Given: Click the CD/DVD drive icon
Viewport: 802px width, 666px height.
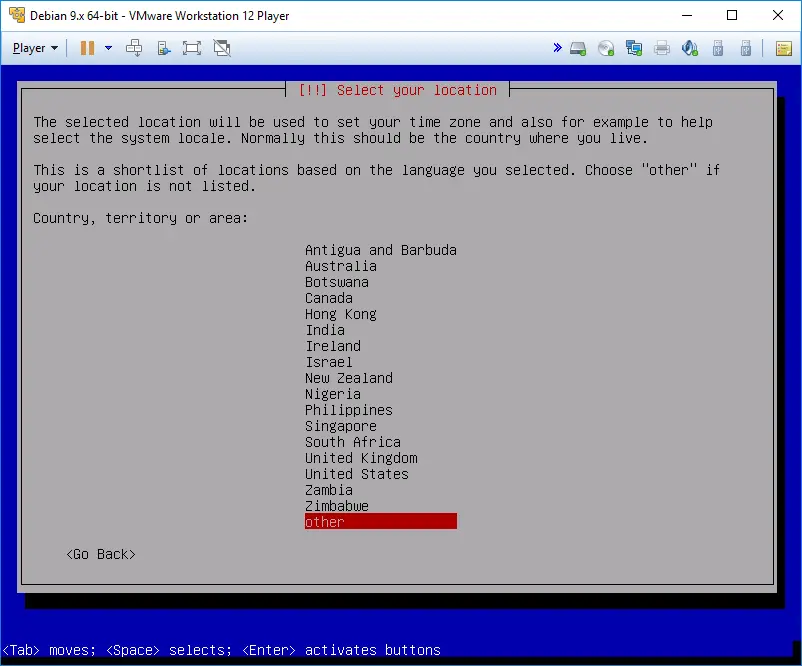Looking at the screenshot, I should pos(606,48).
